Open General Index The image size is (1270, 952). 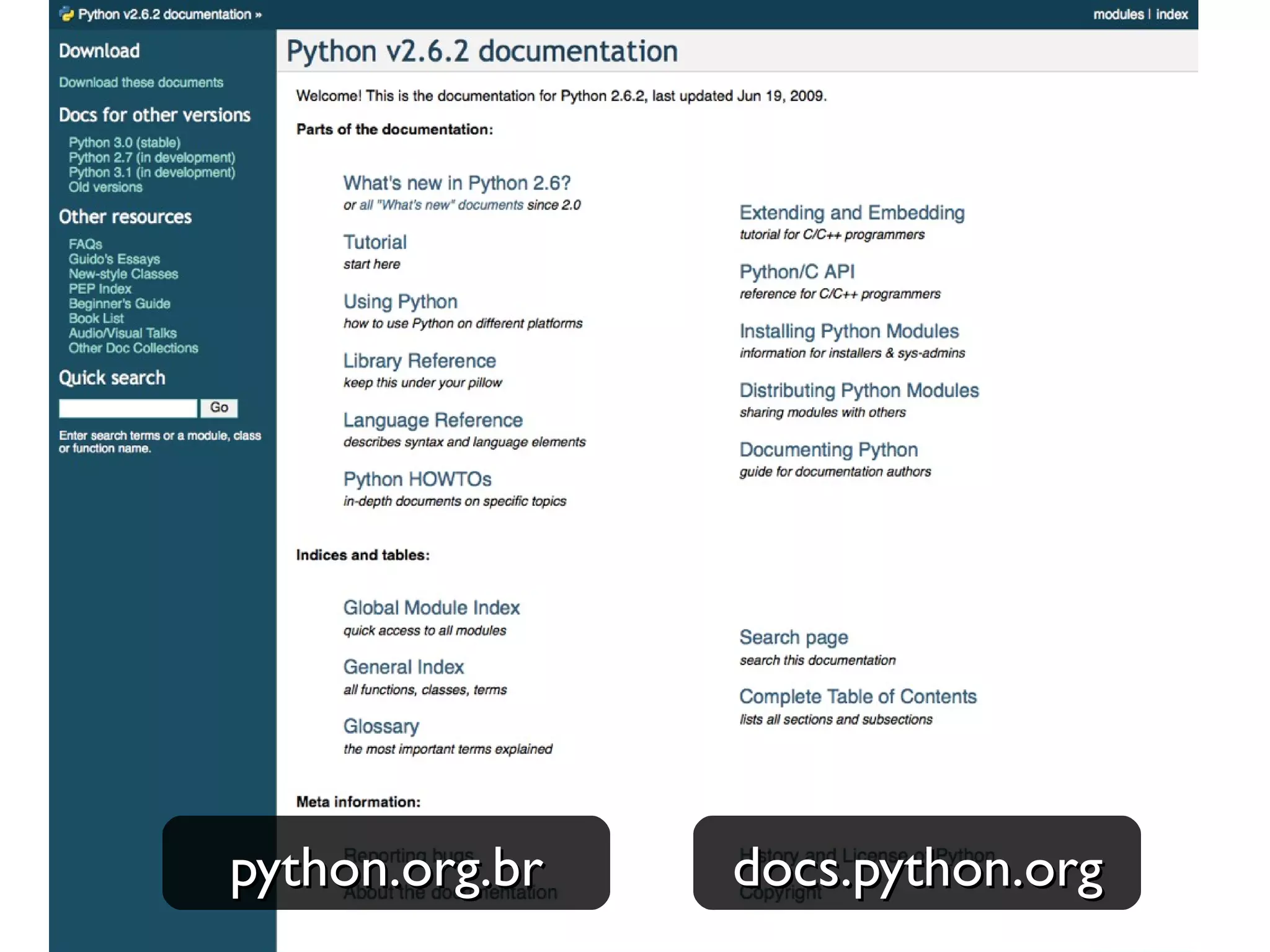[404, 667]
